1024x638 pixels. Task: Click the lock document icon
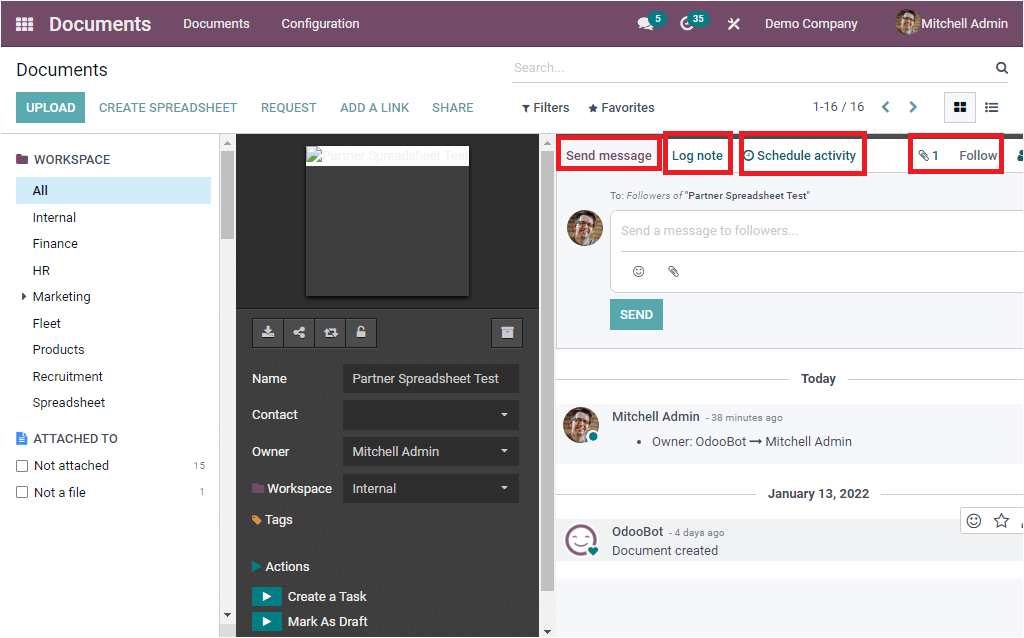click(x=360, y=333)
